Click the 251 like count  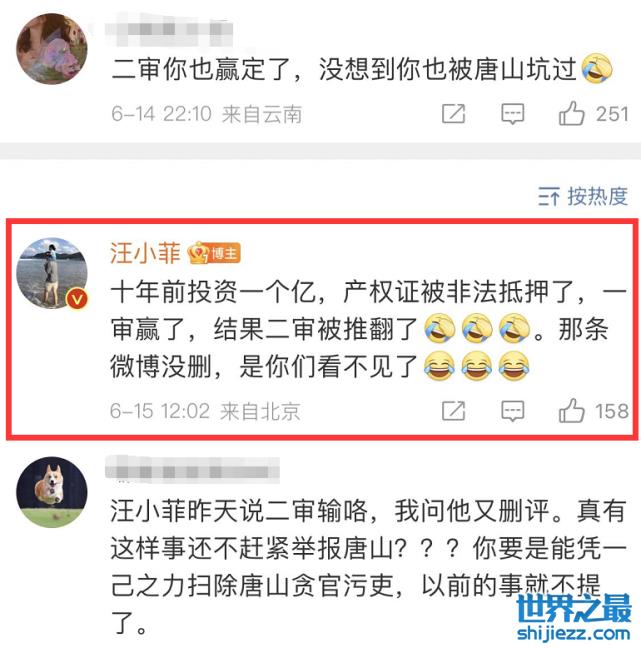click(612, 114)
